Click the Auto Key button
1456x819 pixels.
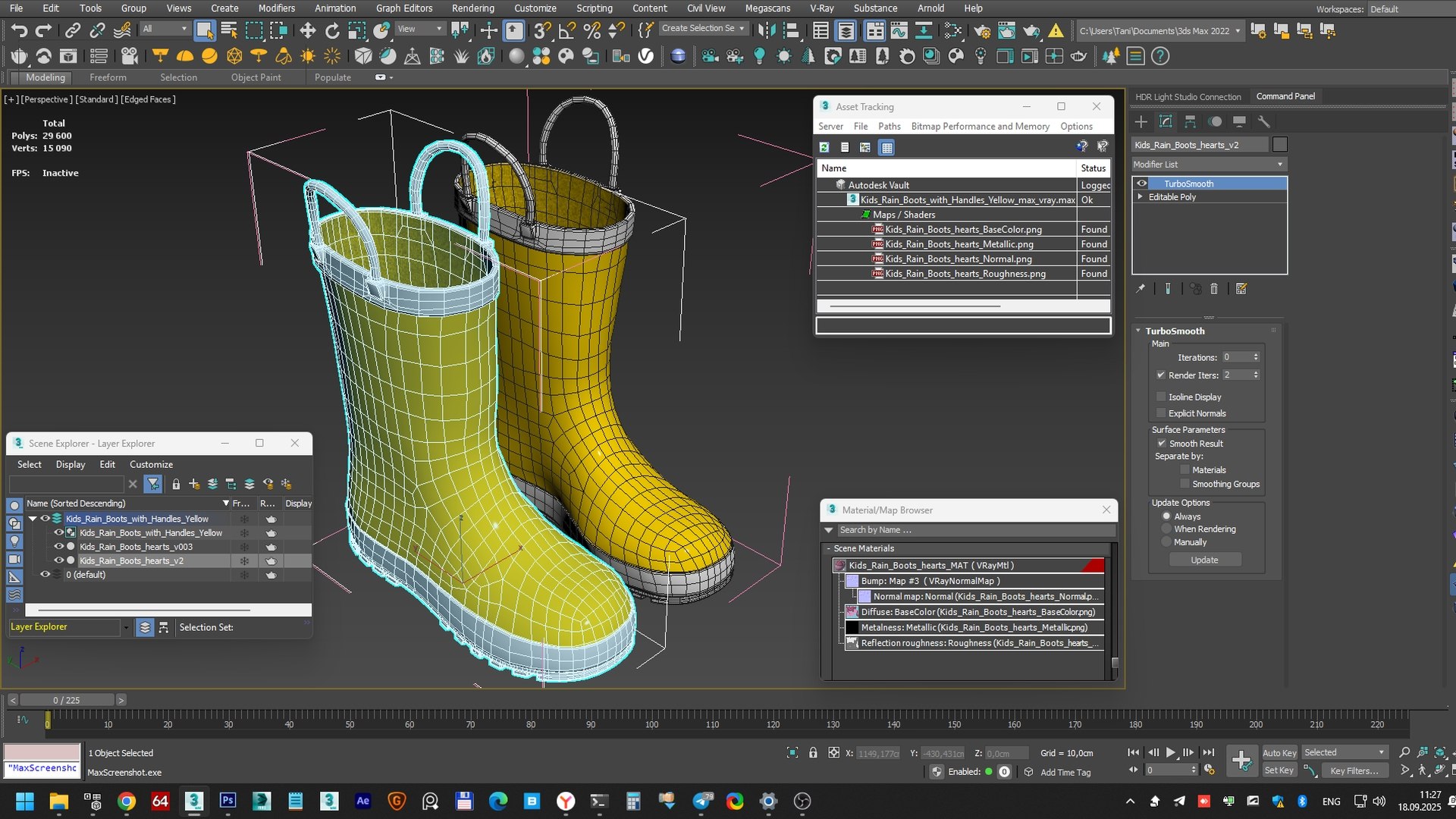(1279, 753)
